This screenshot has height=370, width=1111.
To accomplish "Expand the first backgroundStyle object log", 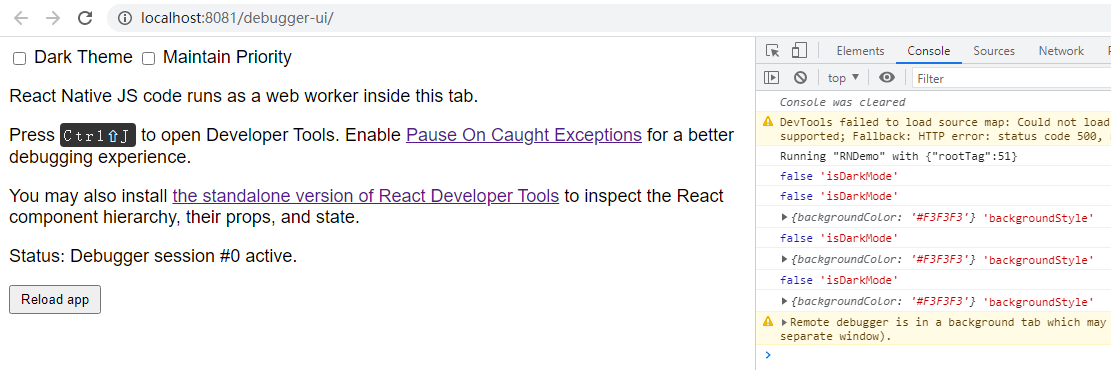I will point(784,218).
